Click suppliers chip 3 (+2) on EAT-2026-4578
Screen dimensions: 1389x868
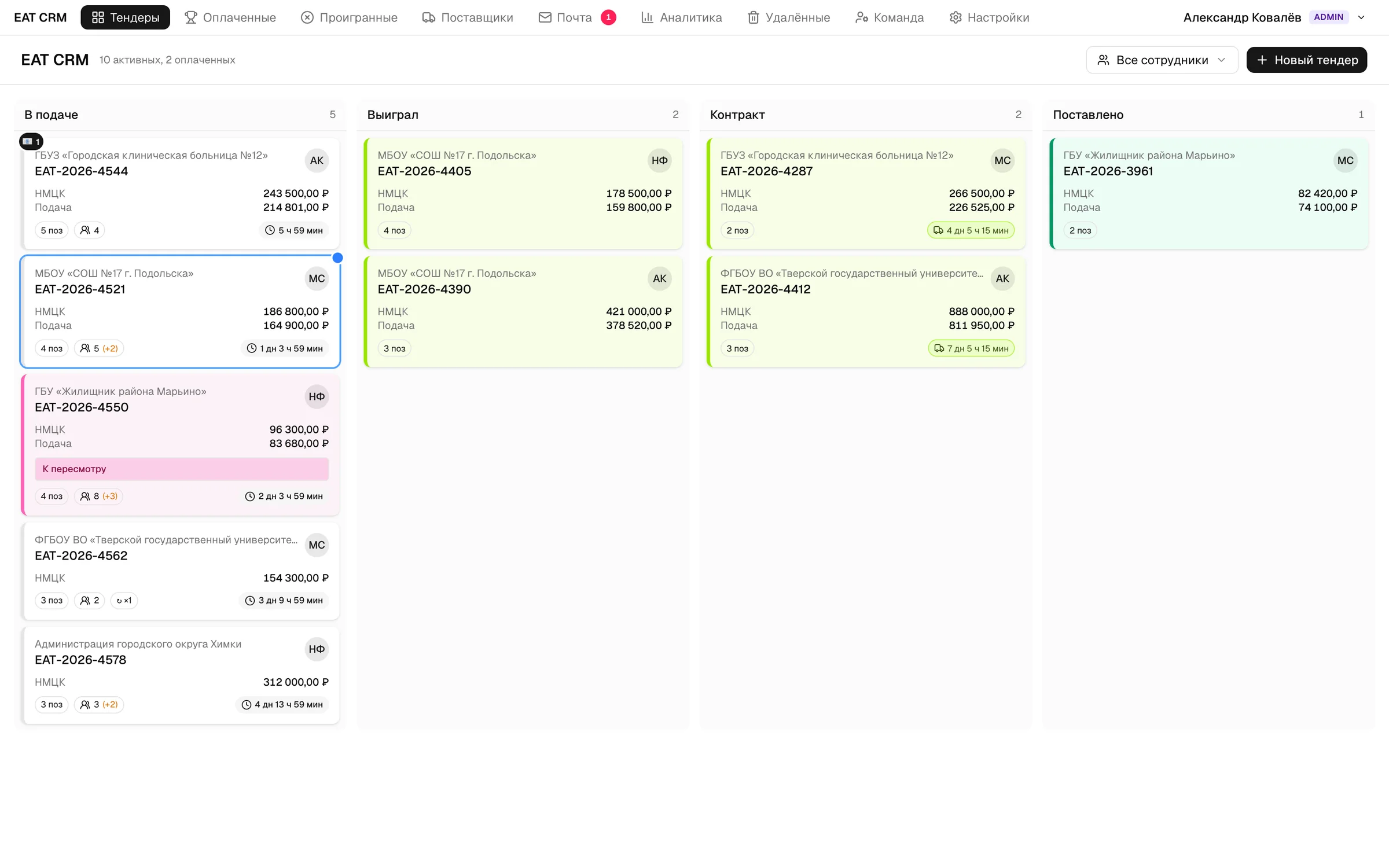(99, 705)
